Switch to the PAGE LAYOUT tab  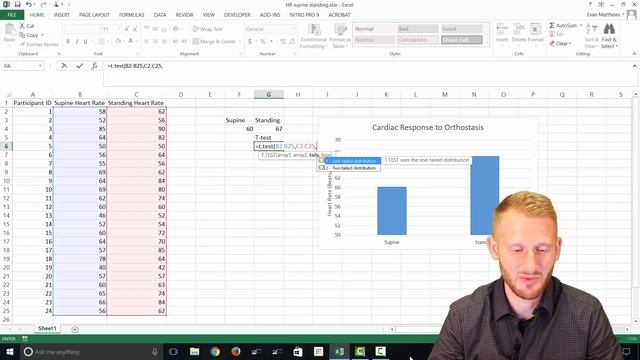point(94,15)
